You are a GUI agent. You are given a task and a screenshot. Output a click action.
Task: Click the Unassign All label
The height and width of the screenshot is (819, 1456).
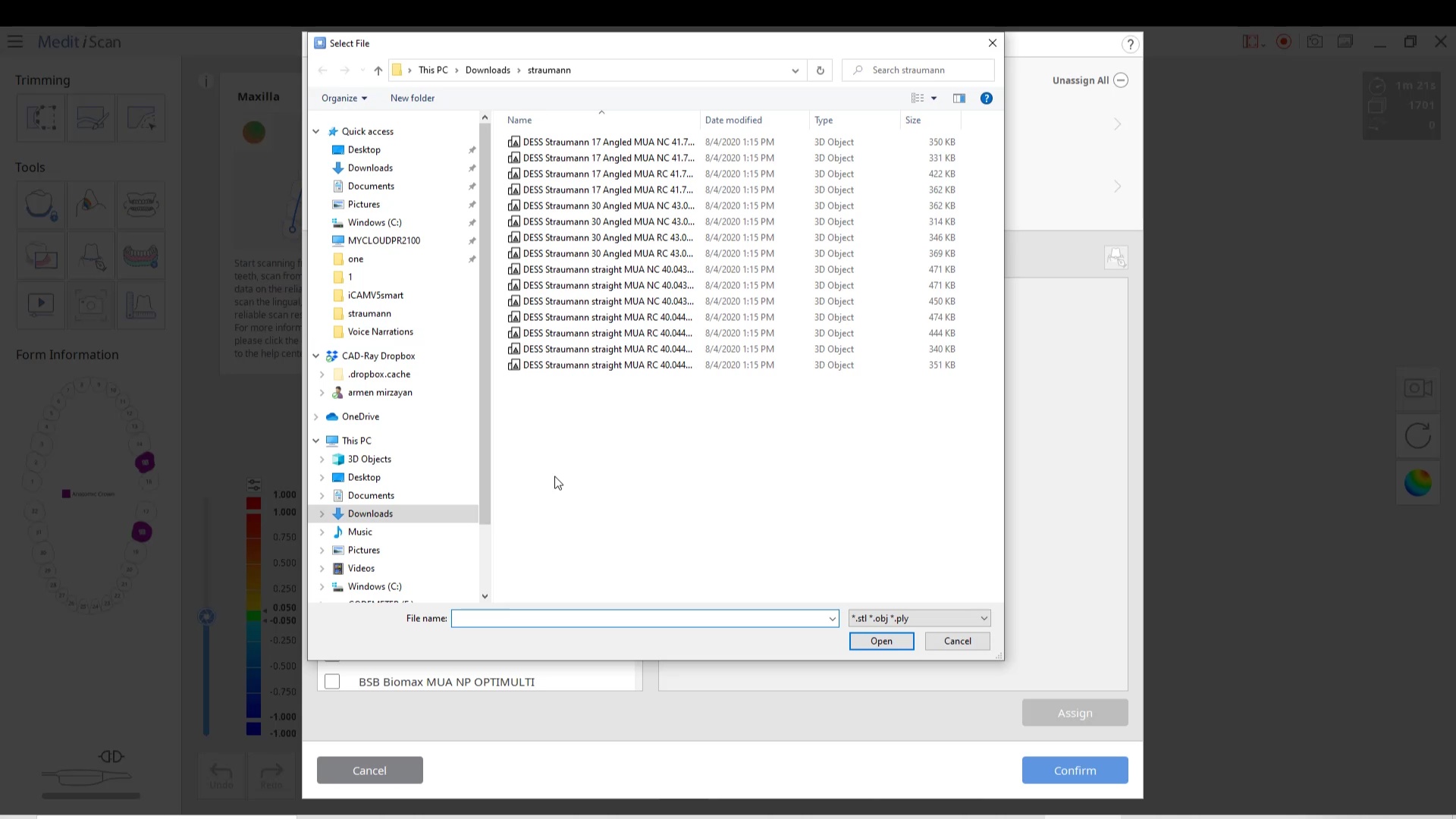tap(1080, 80)
